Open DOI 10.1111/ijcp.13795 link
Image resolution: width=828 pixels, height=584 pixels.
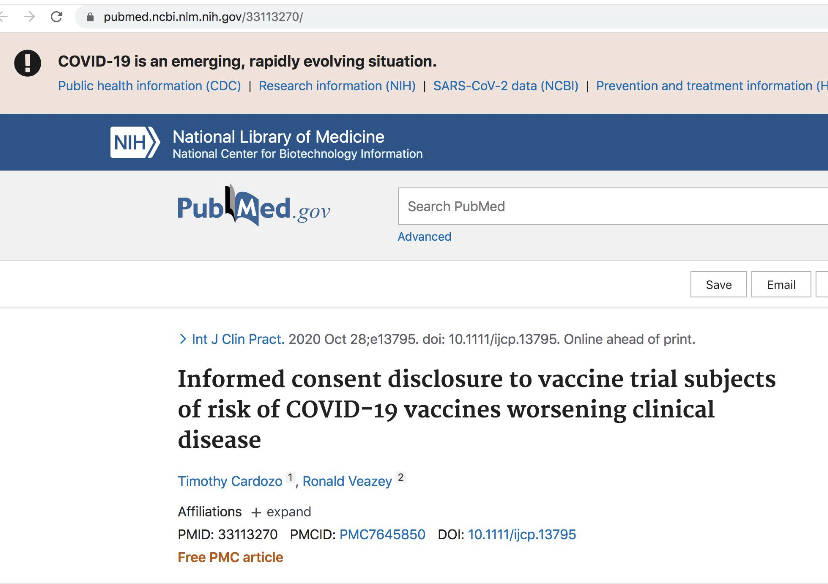pyautogui.click(x=522, y=535)
